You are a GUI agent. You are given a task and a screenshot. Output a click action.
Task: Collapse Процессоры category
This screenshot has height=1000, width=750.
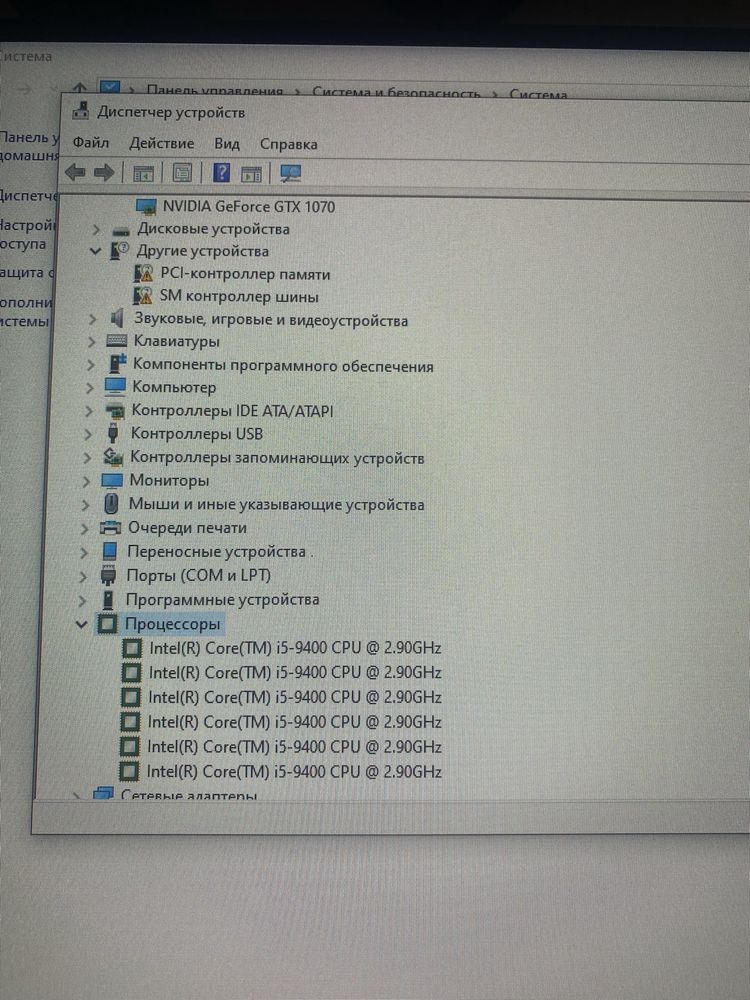(x=81, y=624)
